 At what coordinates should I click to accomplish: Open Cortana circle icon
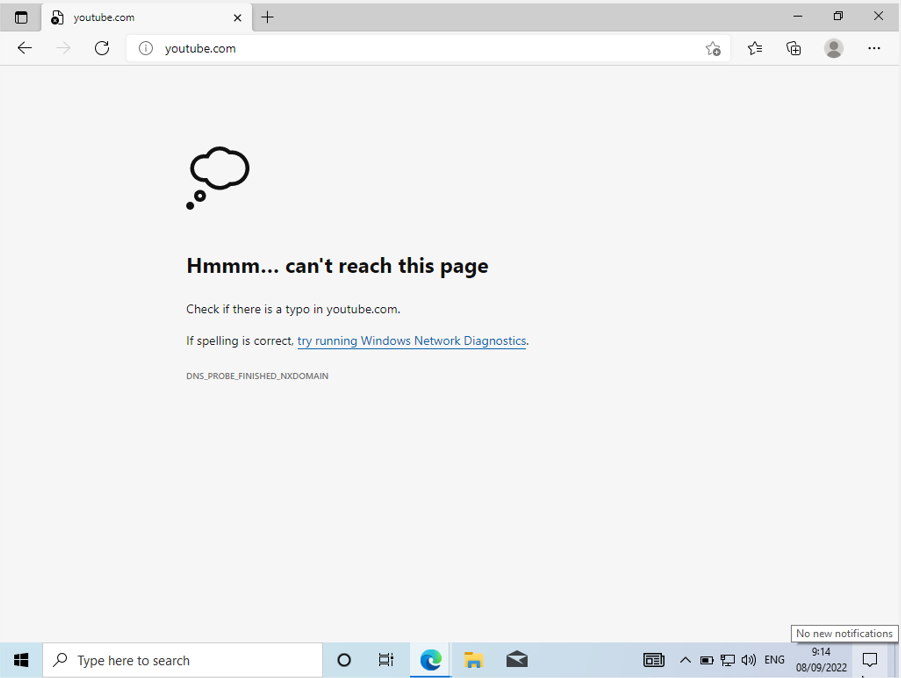tap(344, 660)
